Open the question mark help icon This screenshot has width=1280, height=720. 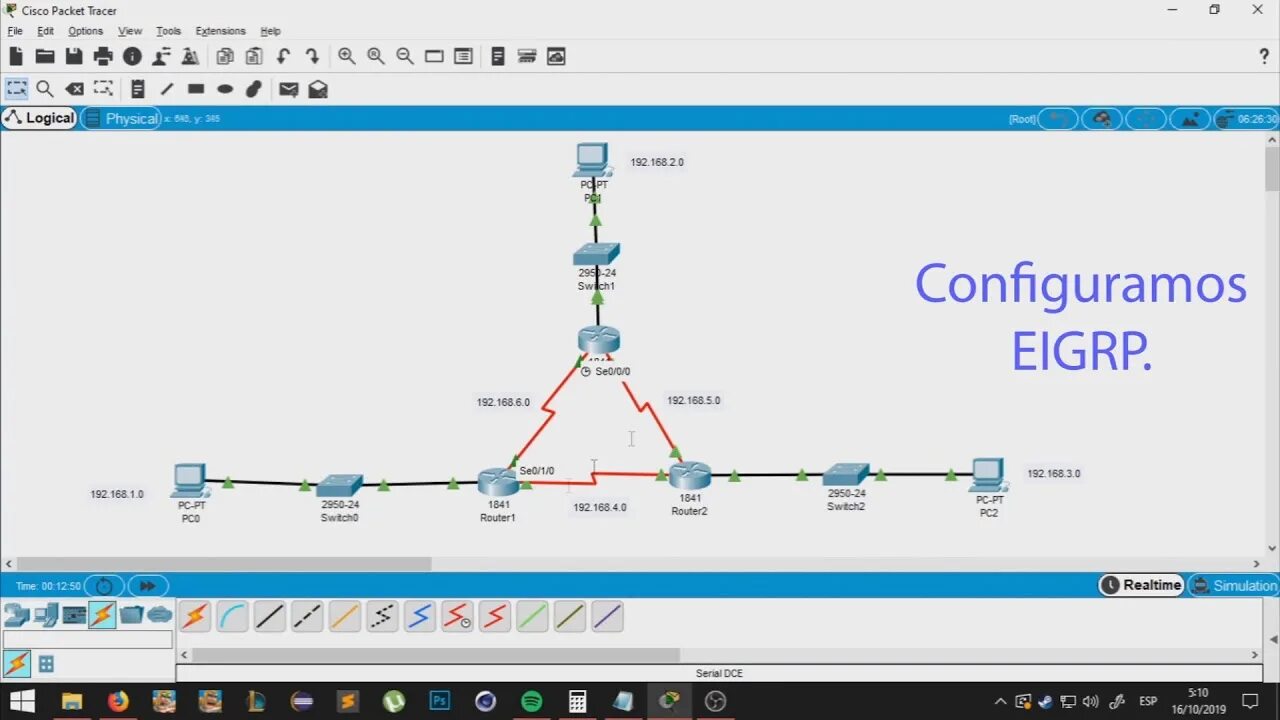coord(1264,57)
